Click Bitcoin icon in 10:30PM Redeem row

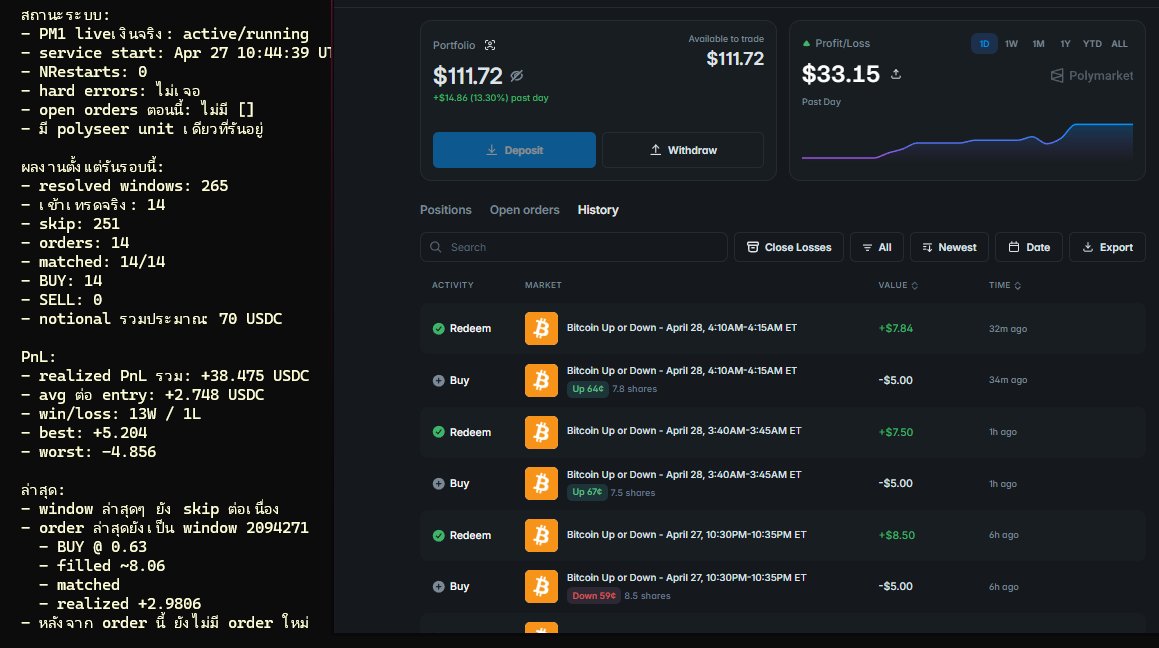coord(541,535)
